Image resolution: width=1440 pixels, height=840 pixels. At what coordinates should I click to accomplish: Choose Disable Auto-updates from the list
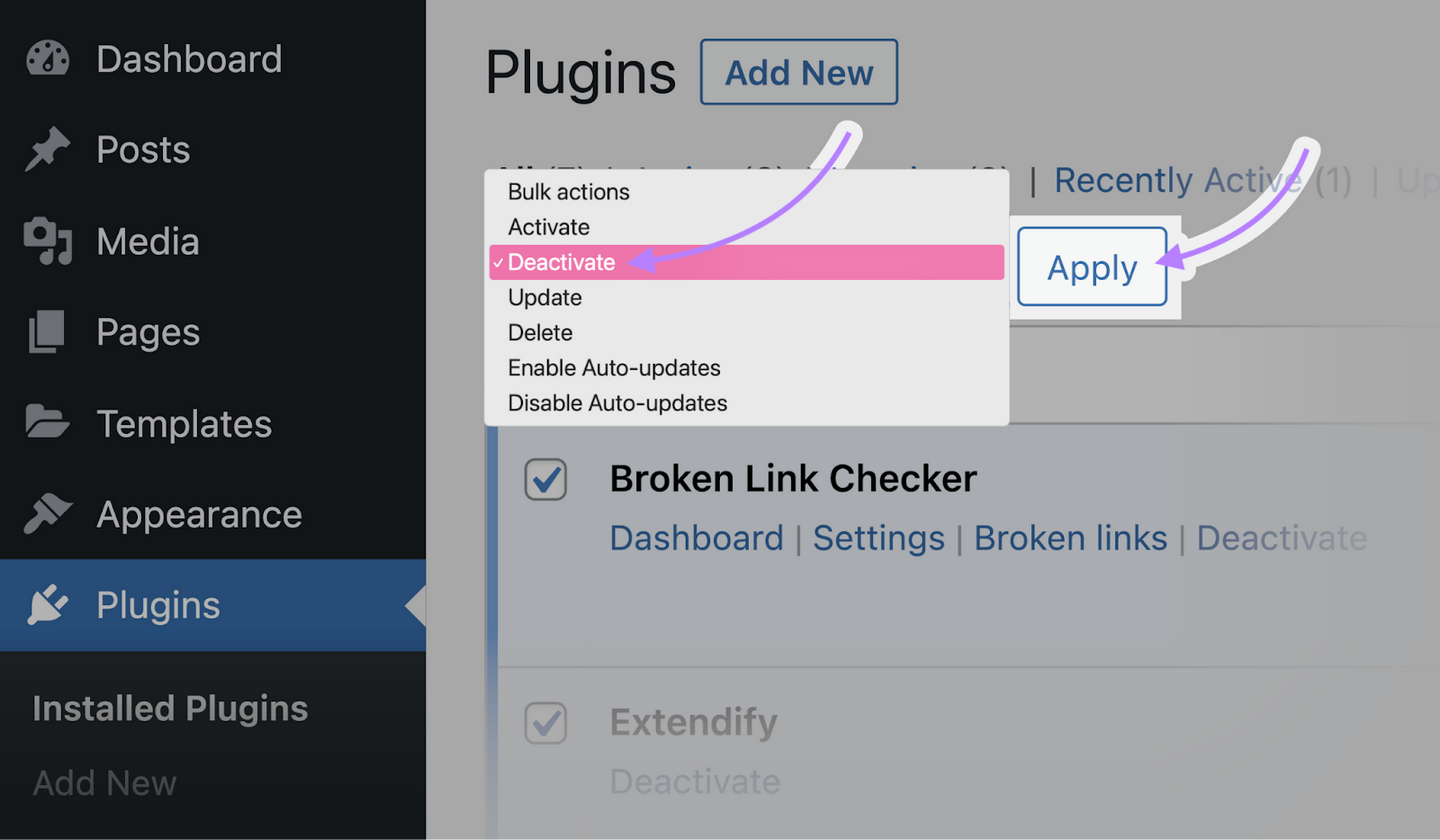[617, 404]
